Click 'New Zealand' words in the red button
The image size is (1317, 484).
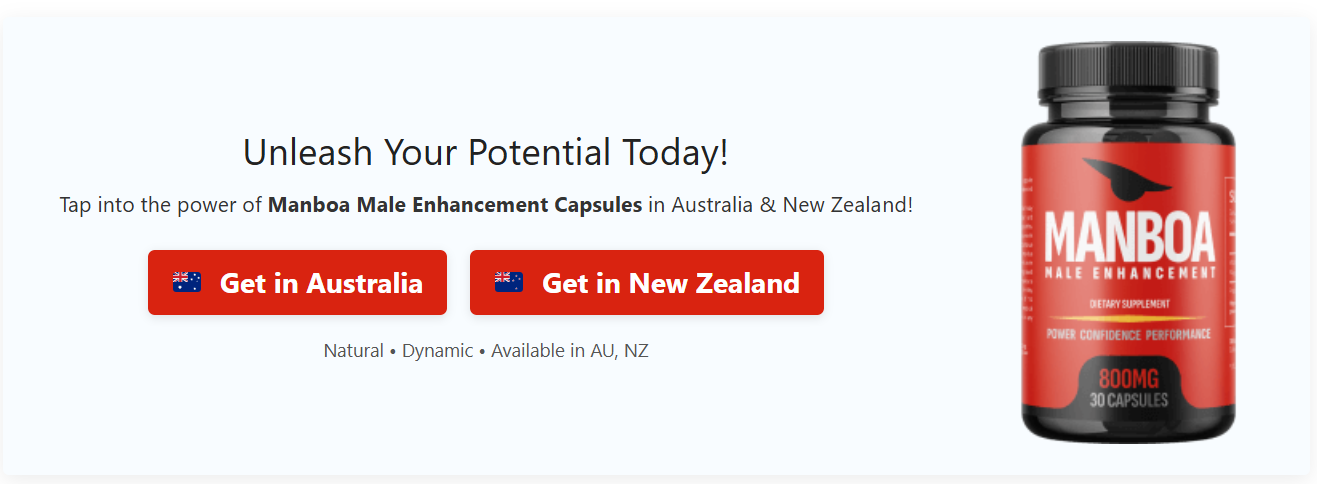[x=714, y=283]
